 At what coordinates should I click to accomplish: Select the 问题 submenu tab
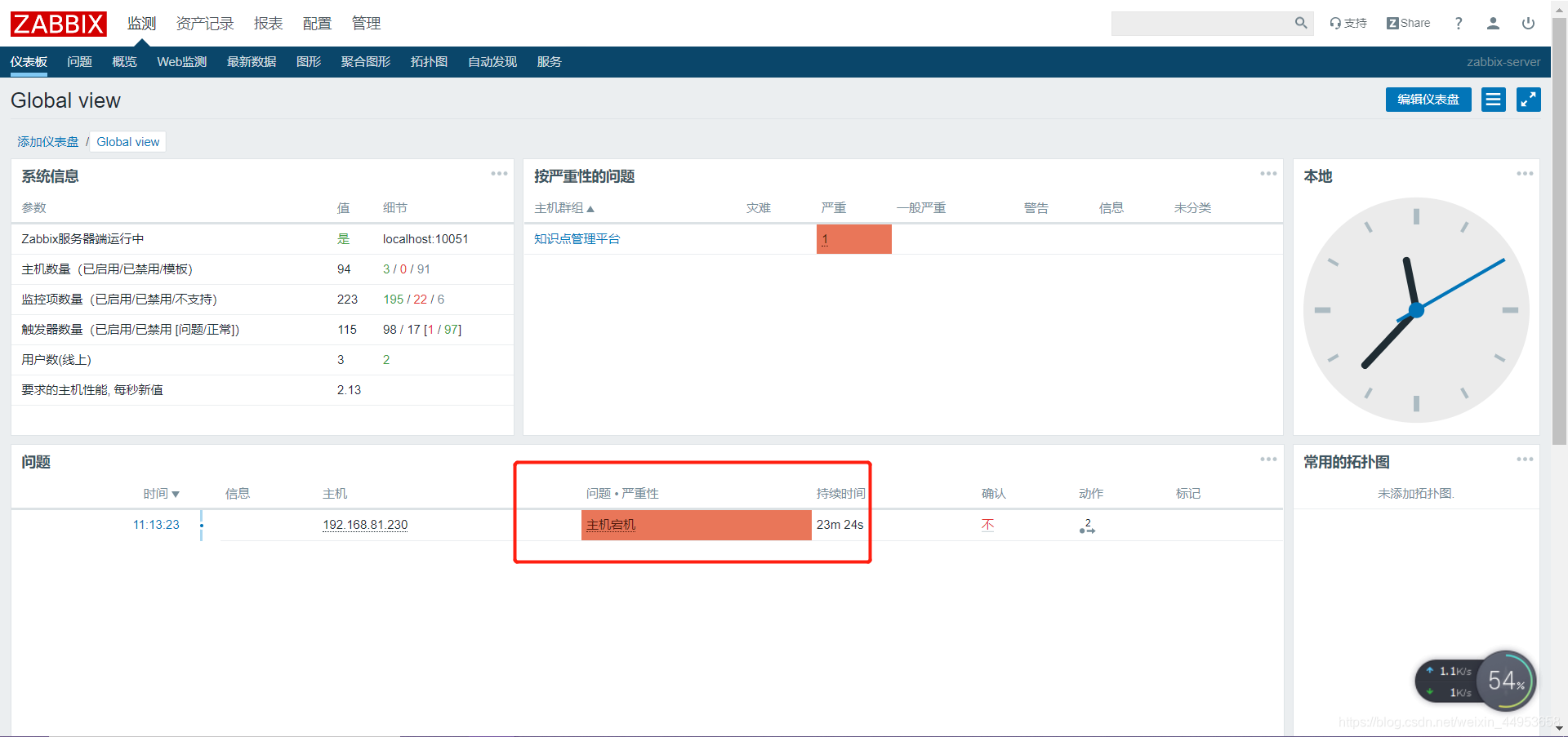[x=79, y=62]
